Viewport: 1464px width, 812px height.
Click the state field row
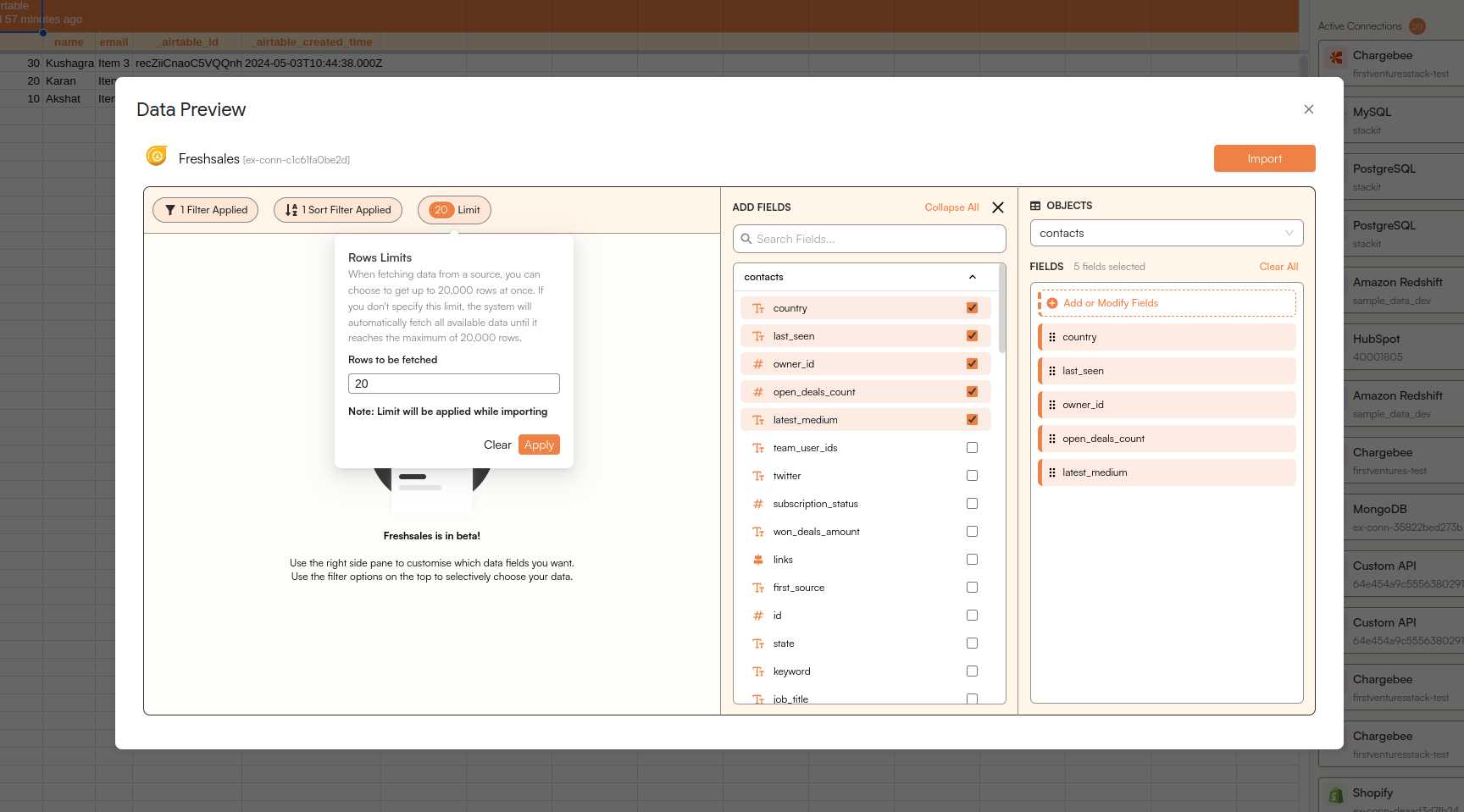point(865,644)
